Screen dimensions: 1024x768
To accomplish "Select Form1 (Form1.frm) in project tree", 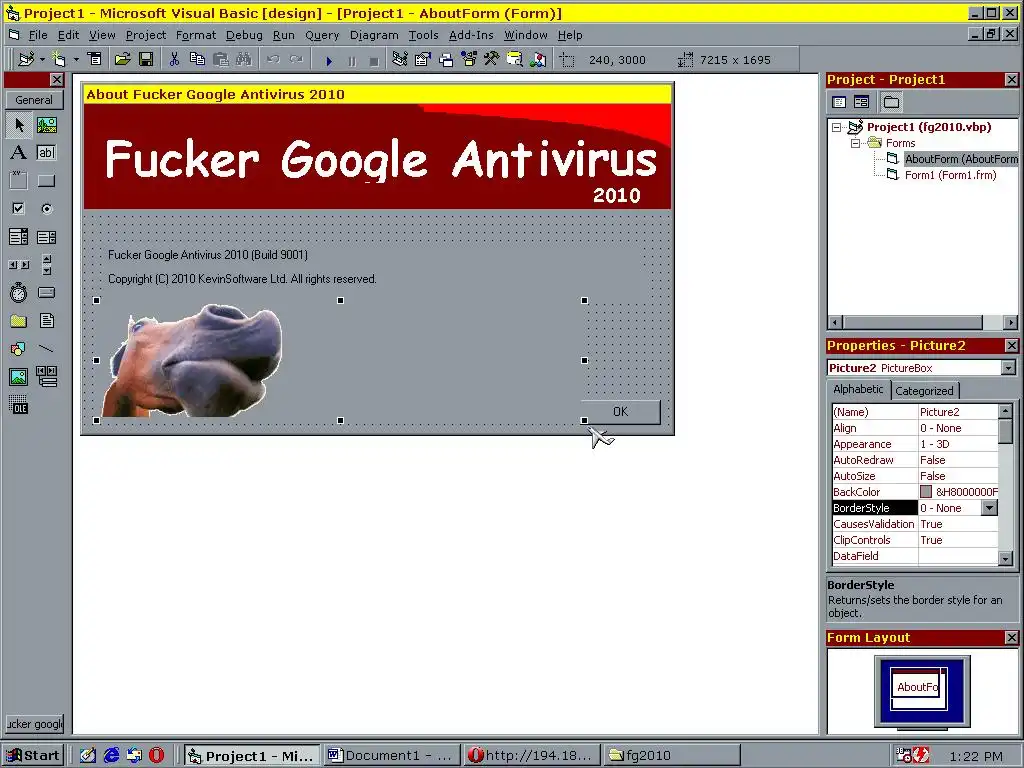I will 950,175.
